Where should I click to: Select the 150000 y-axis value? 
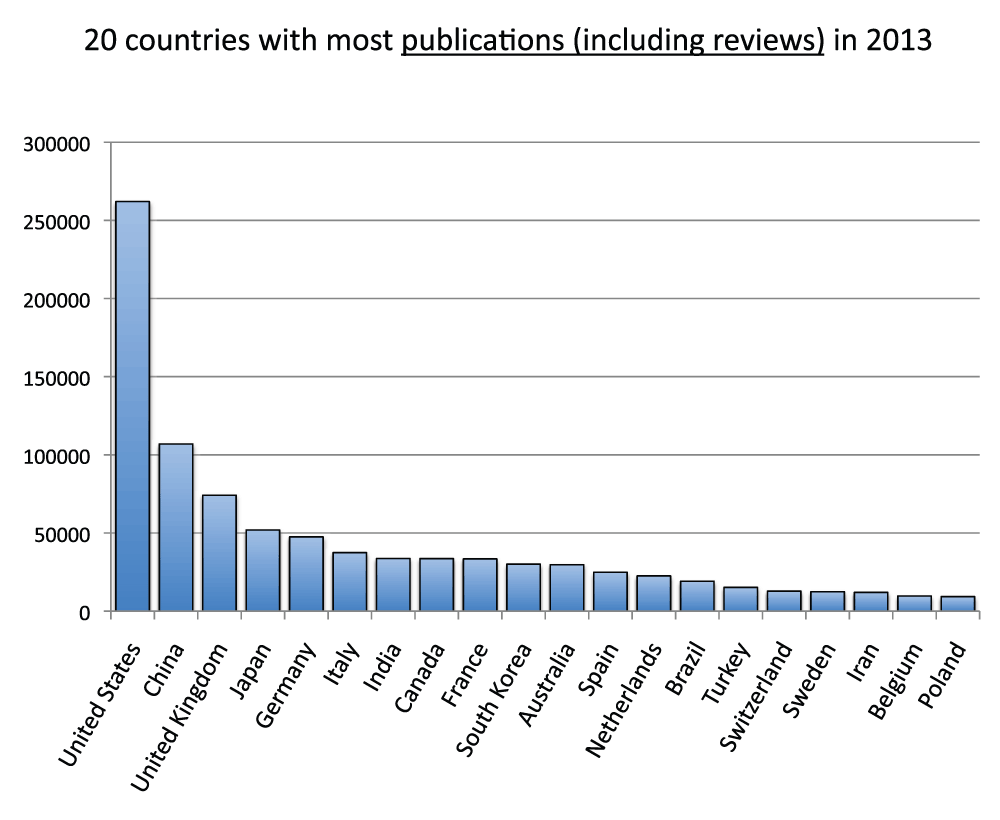[x=57, y=377]
